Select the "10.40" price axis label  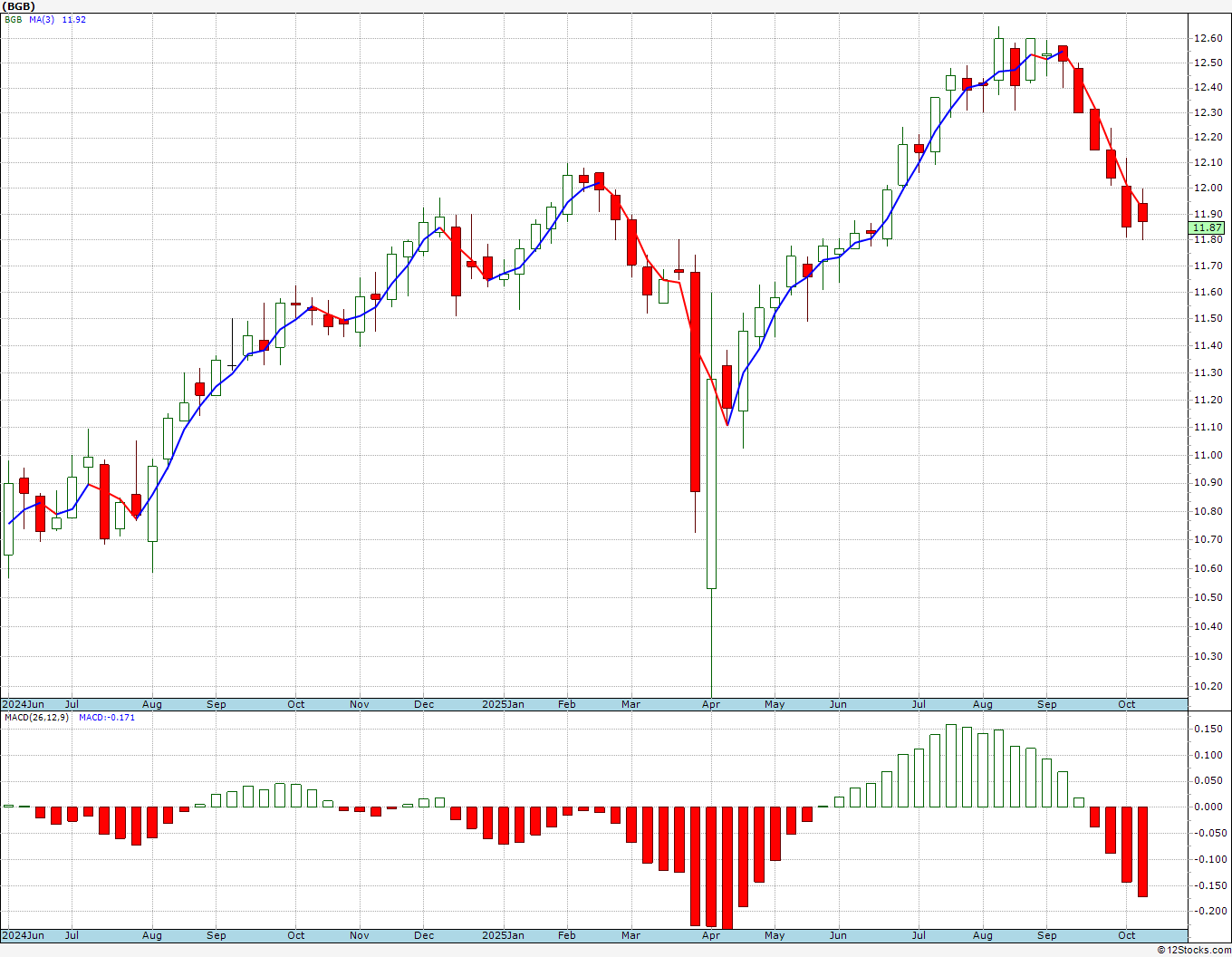[x=1208, y=626]
